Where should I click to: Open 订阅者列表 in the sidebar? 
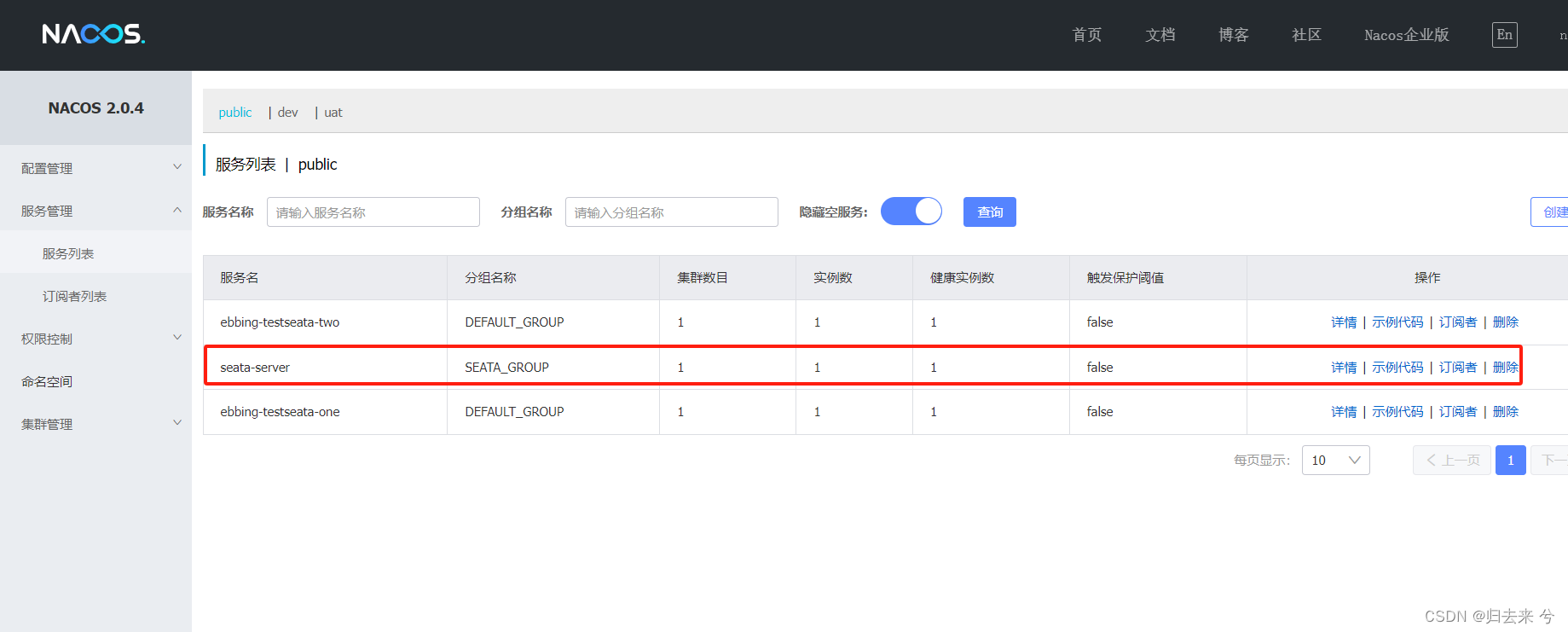(75, 296)
